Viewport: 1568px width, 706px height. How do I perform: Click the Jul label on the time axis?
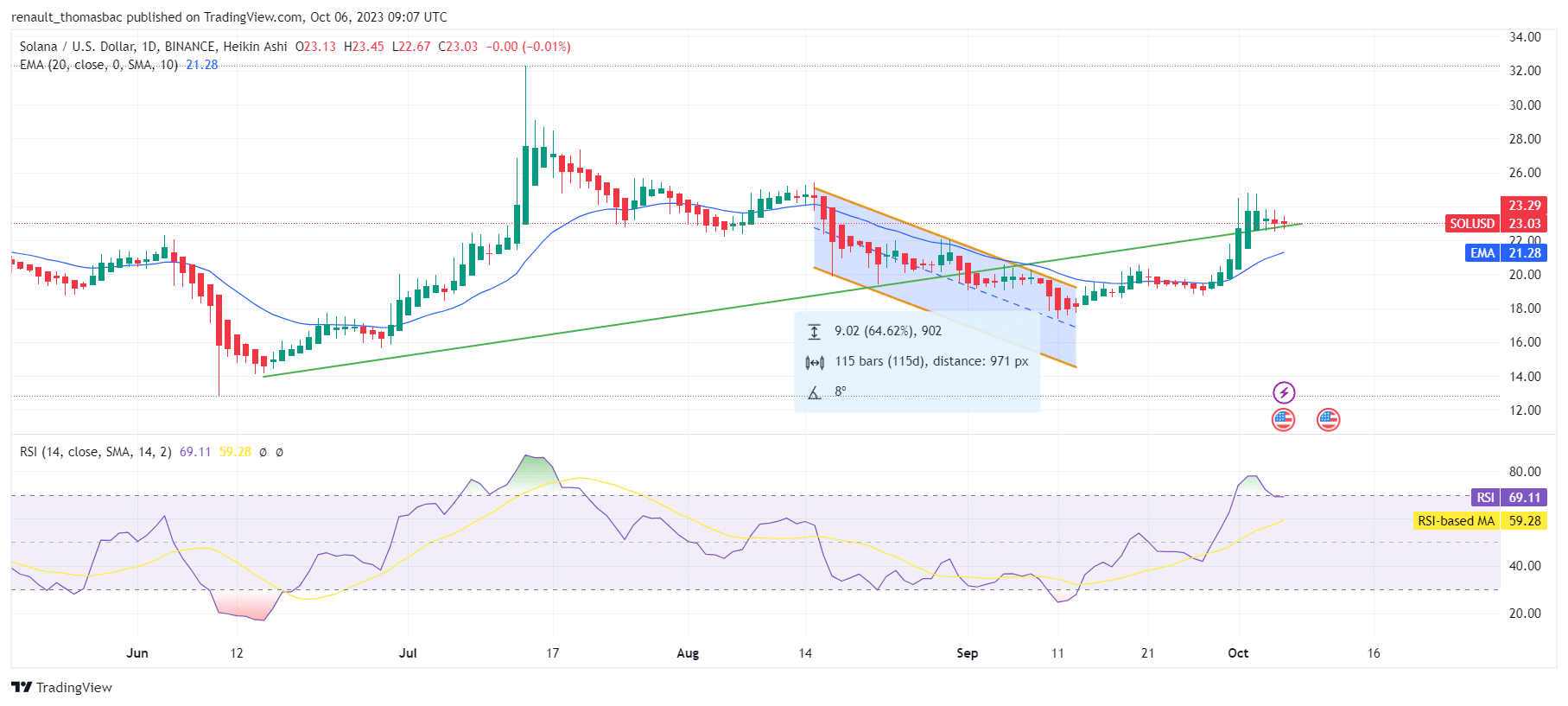(408, 653)
